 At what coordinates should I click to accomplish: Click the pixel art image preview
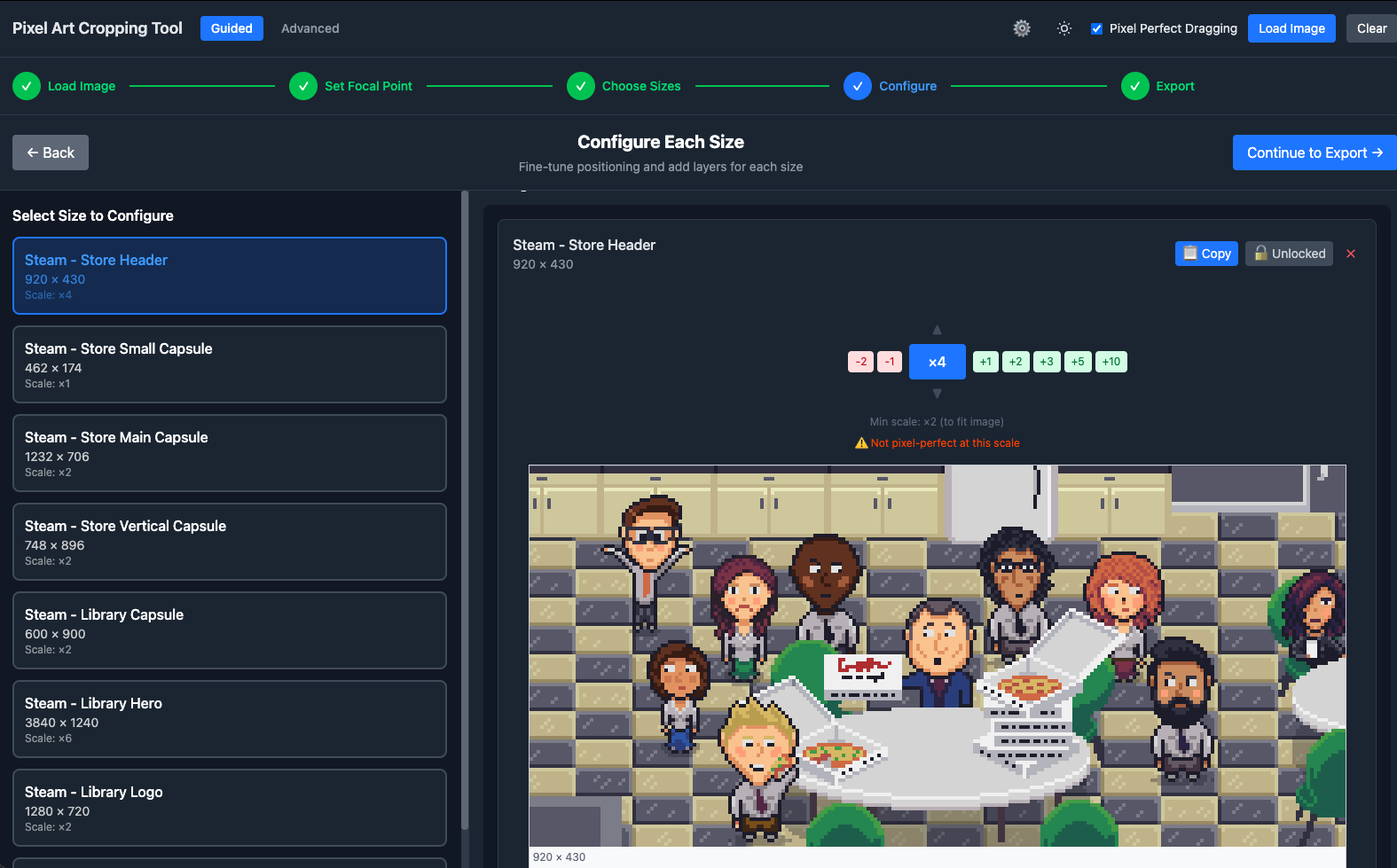click(x=937, y=656)
